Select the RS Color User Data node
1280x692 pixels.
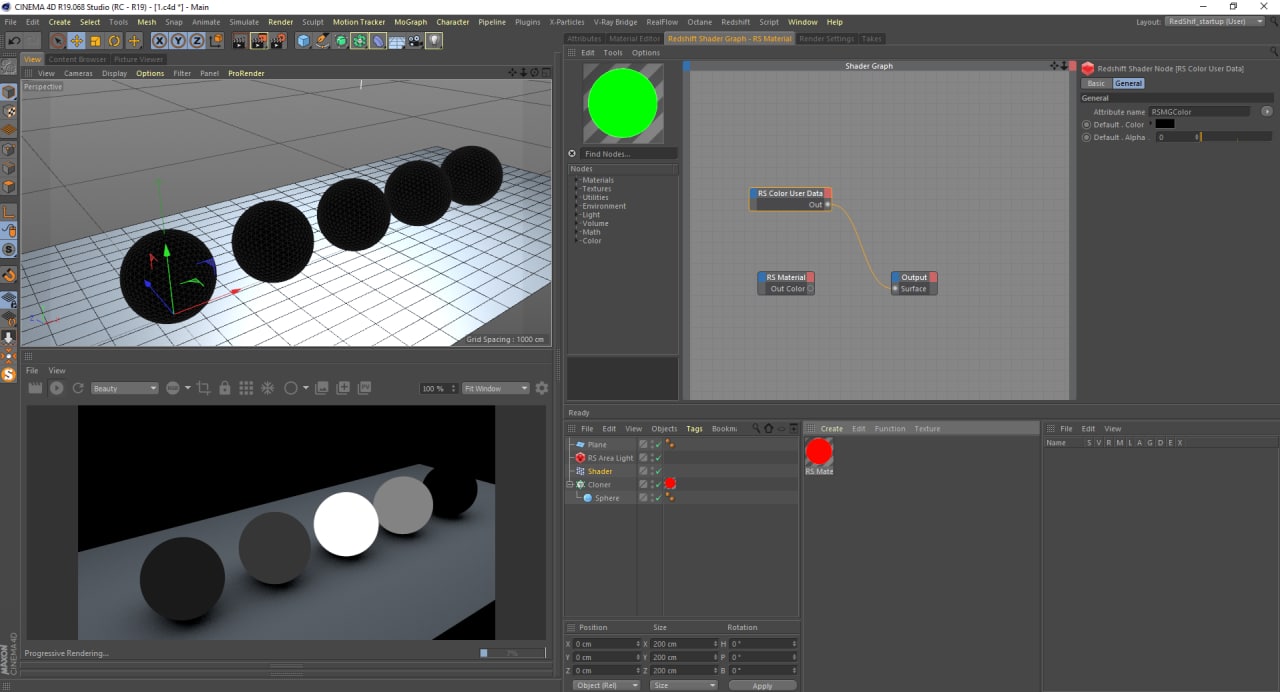[x=790, y=199]
